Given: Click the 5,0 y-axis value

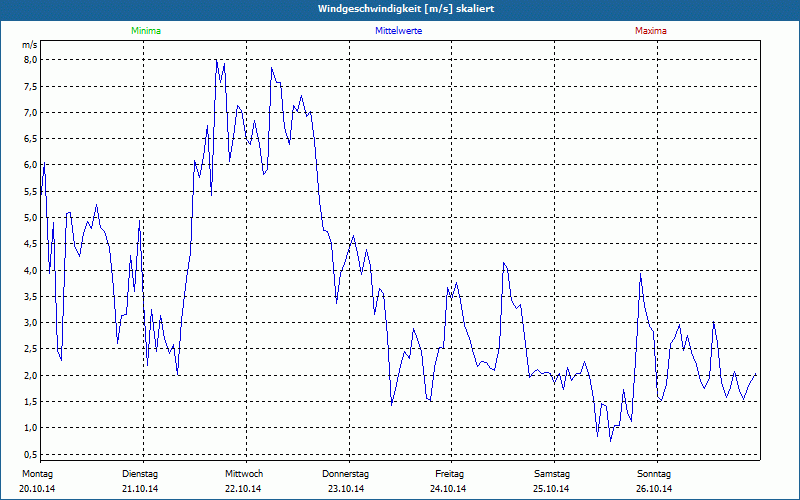Looking at the screenshot, I should pyautogui.click(x=31, y=217).
